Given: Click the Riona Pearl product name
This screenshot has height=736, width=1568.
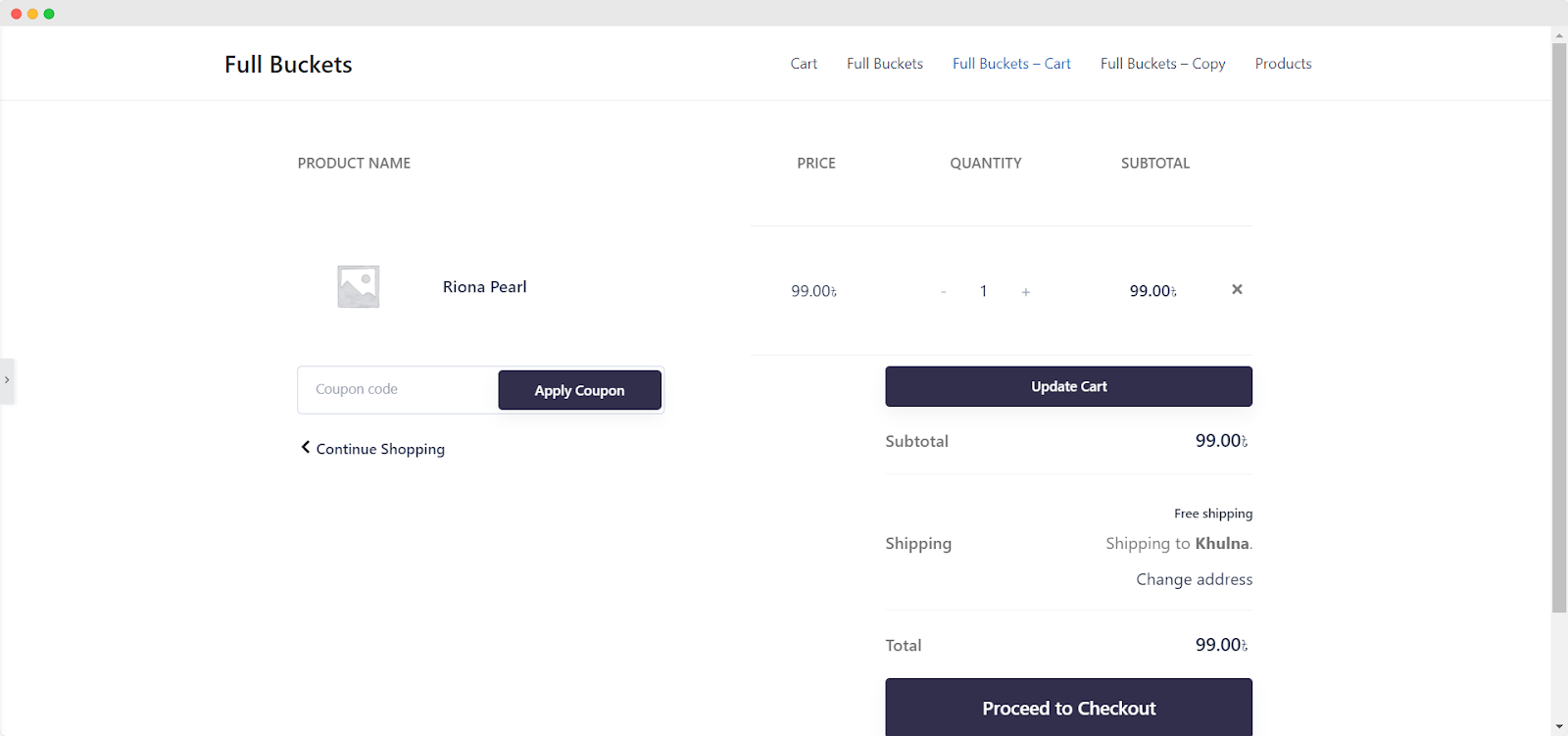Looking at the screenshot, I should coord(484,286).
